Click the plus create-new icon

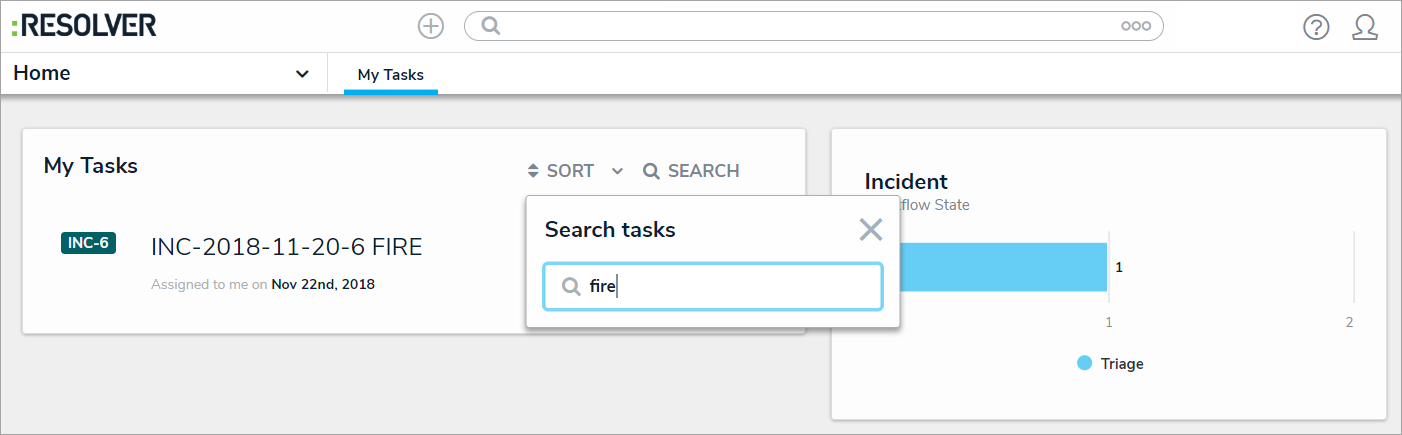(x=431, y=26)
